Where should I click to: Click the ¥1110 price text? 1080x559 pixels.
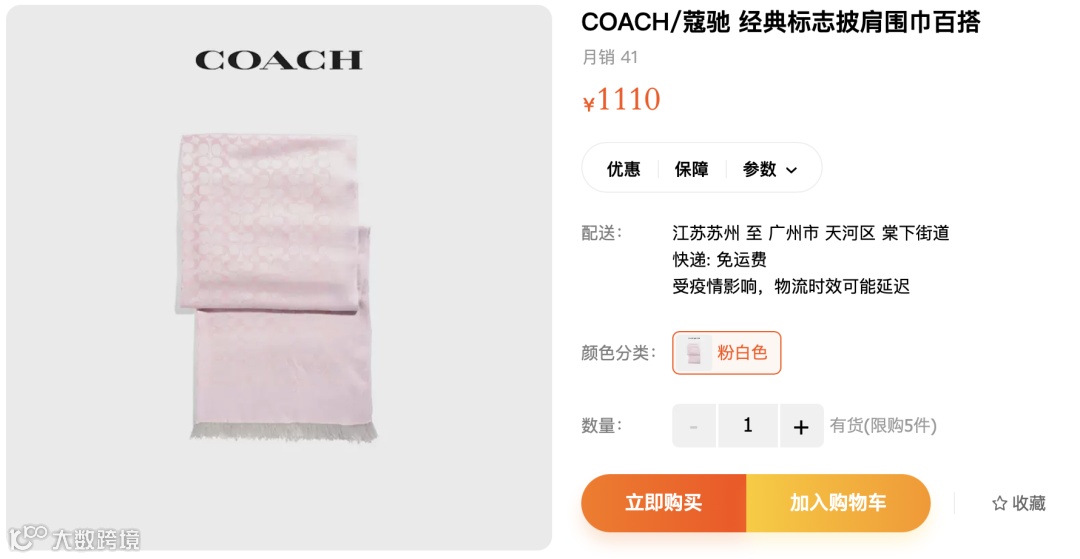pos(621,100)
